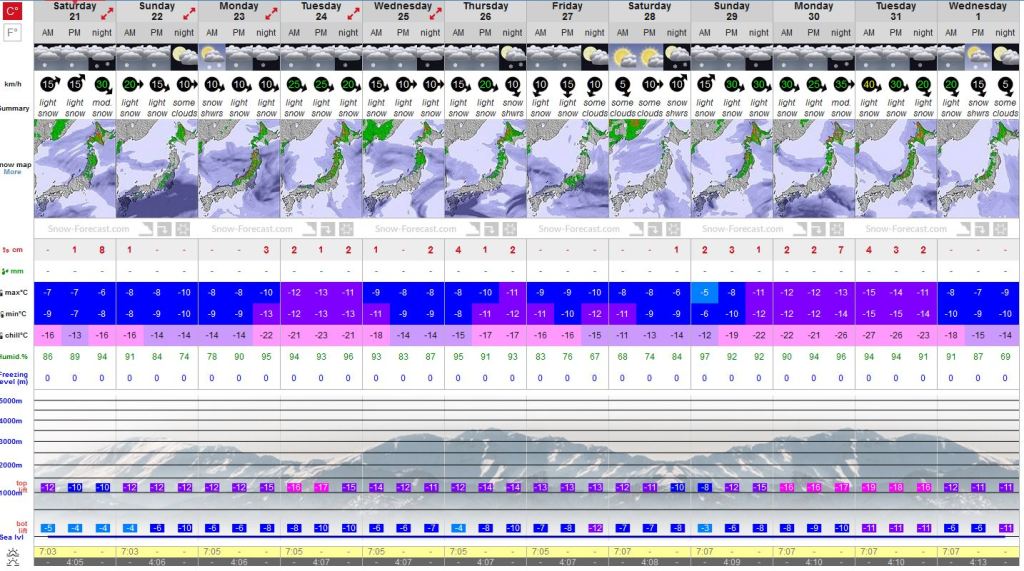
Task: Click the light blue -5 max temperature cell
Action: click(705, 292)
